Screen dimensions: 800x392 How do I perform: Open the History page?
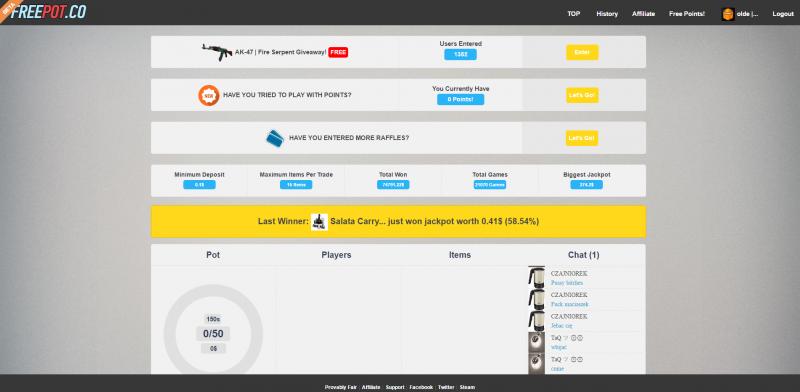click(x=607, y=14)
